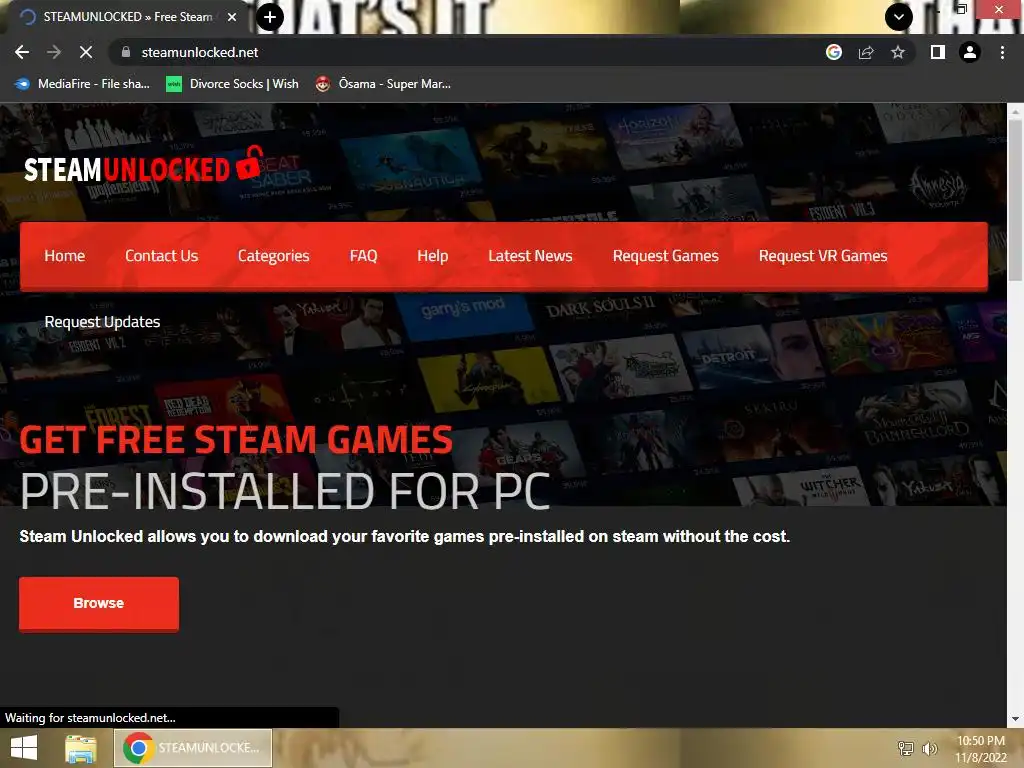The image size is (1024, 768).
Task: Click the page vertical scrollbar thumb
Action: pyautogui.click(x=1015, y=199)
